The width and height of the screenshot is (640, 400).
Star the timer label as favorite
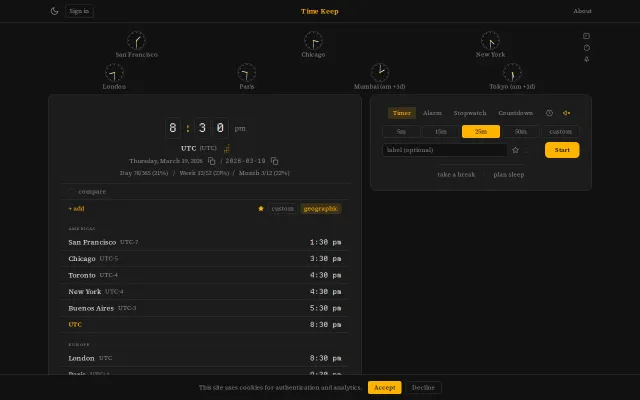(x=516, y=150)
